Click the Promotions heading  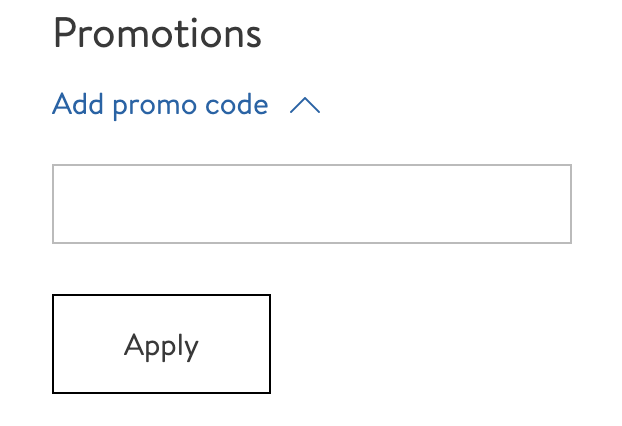point(157,34)
